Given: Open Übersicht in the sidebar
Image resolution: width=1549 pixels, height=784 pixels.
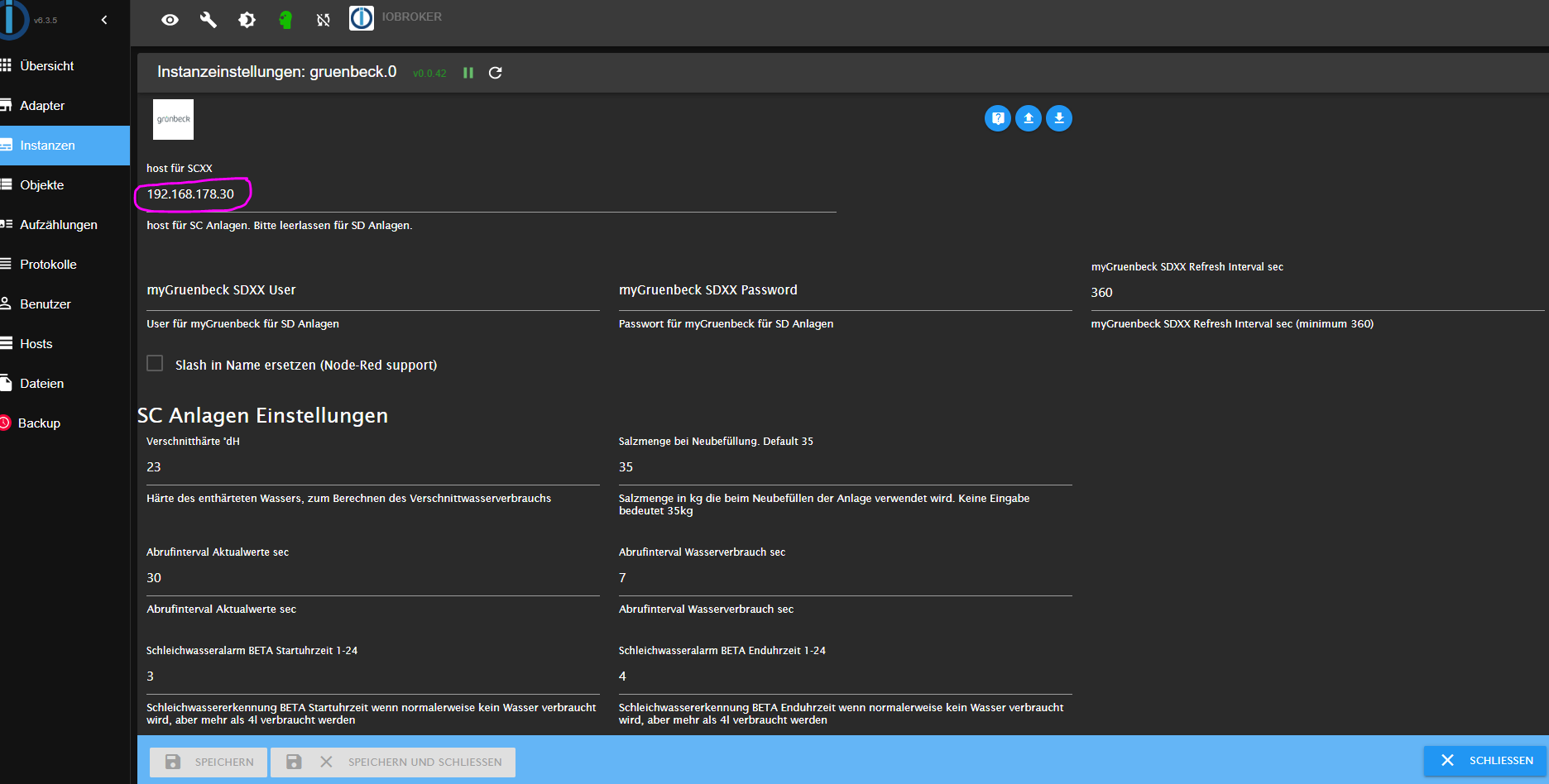Looking at the screenshot, I should (x=65, y=66).
